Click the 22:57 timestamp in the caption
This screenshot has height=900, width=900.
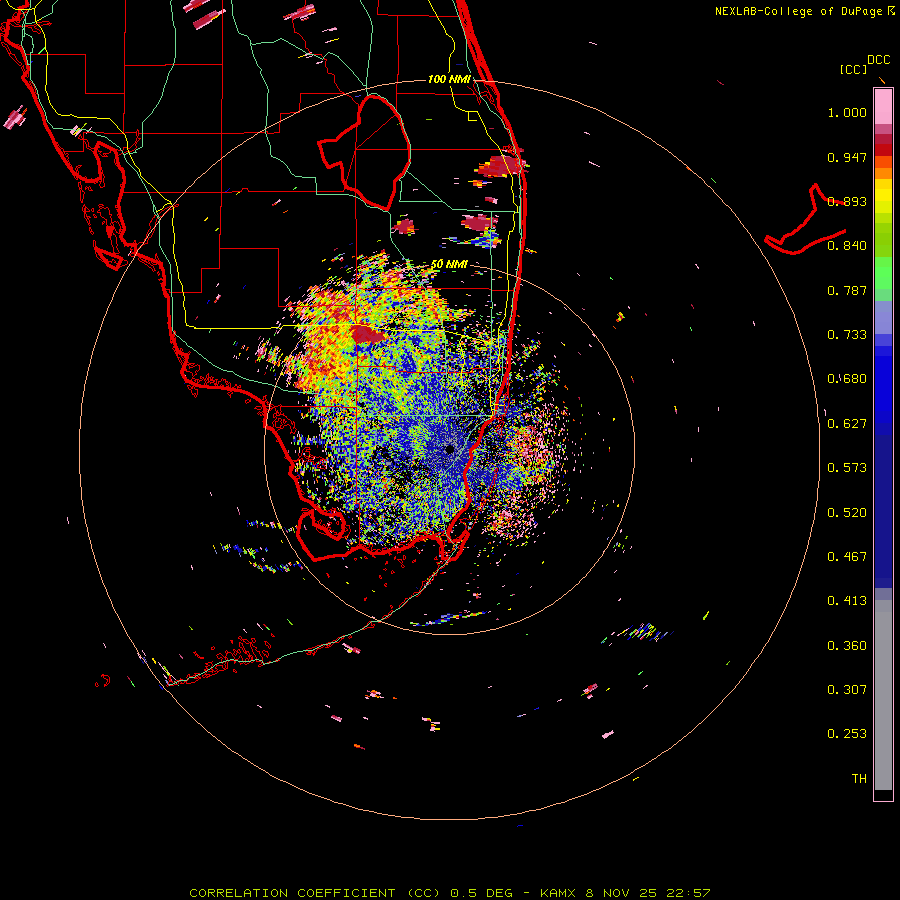[688, 893]
